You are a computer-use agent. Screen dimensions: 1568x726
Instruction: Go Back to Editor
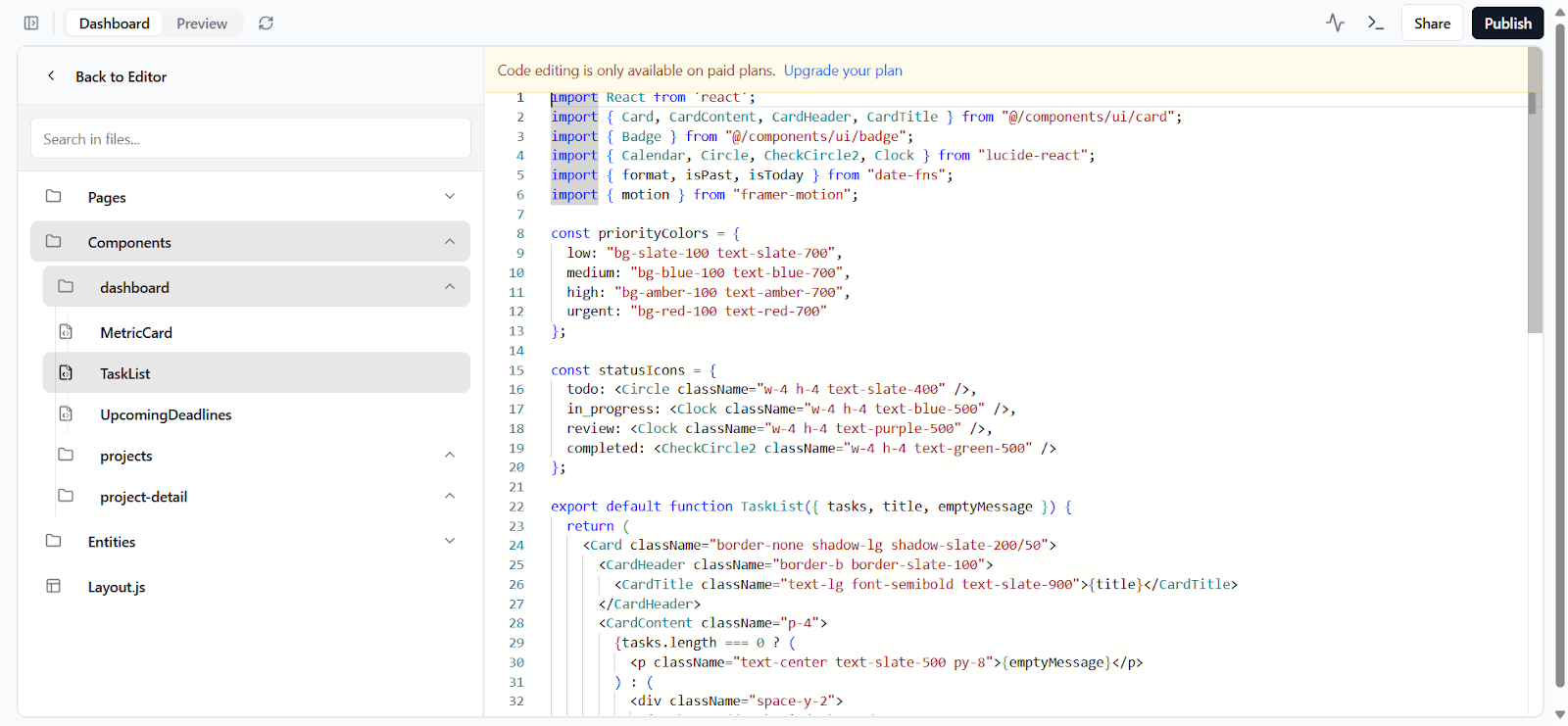(x=122, y=76)
